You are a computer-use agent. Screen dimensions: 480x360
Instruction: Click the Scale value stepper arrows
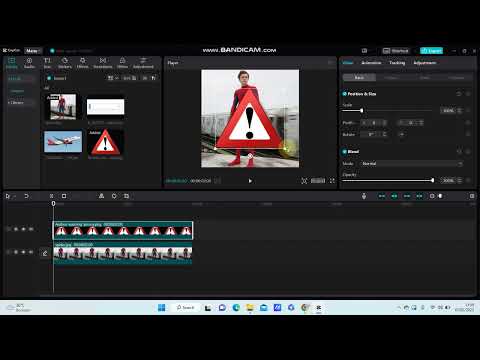point(460,110)
